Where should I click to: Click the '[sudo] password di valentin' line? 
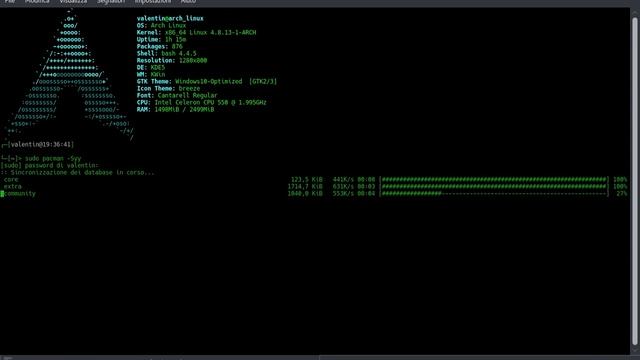pos(49,165)
